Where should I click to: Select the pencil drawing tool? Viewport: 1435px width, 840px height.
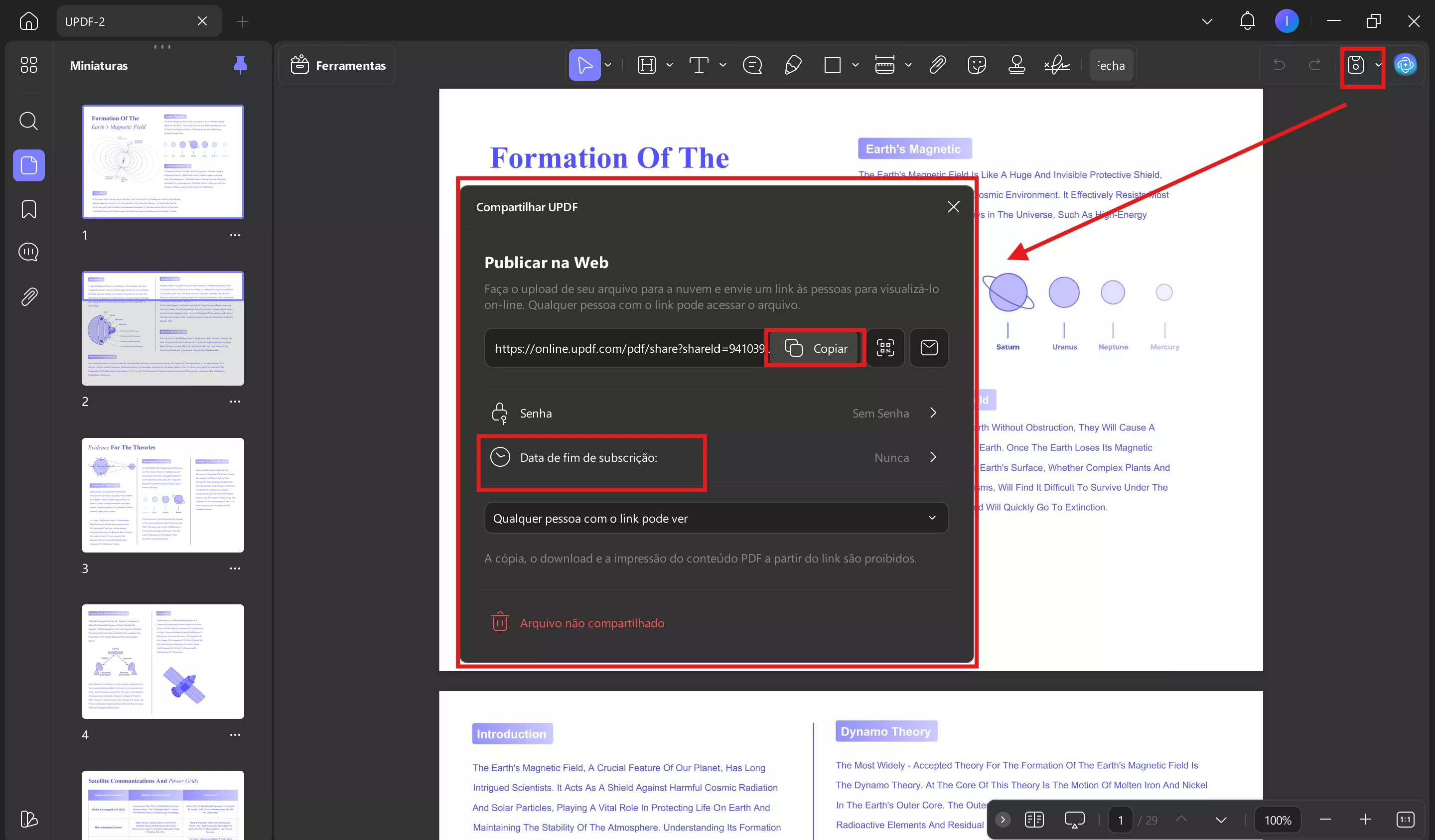click(793, 65)
